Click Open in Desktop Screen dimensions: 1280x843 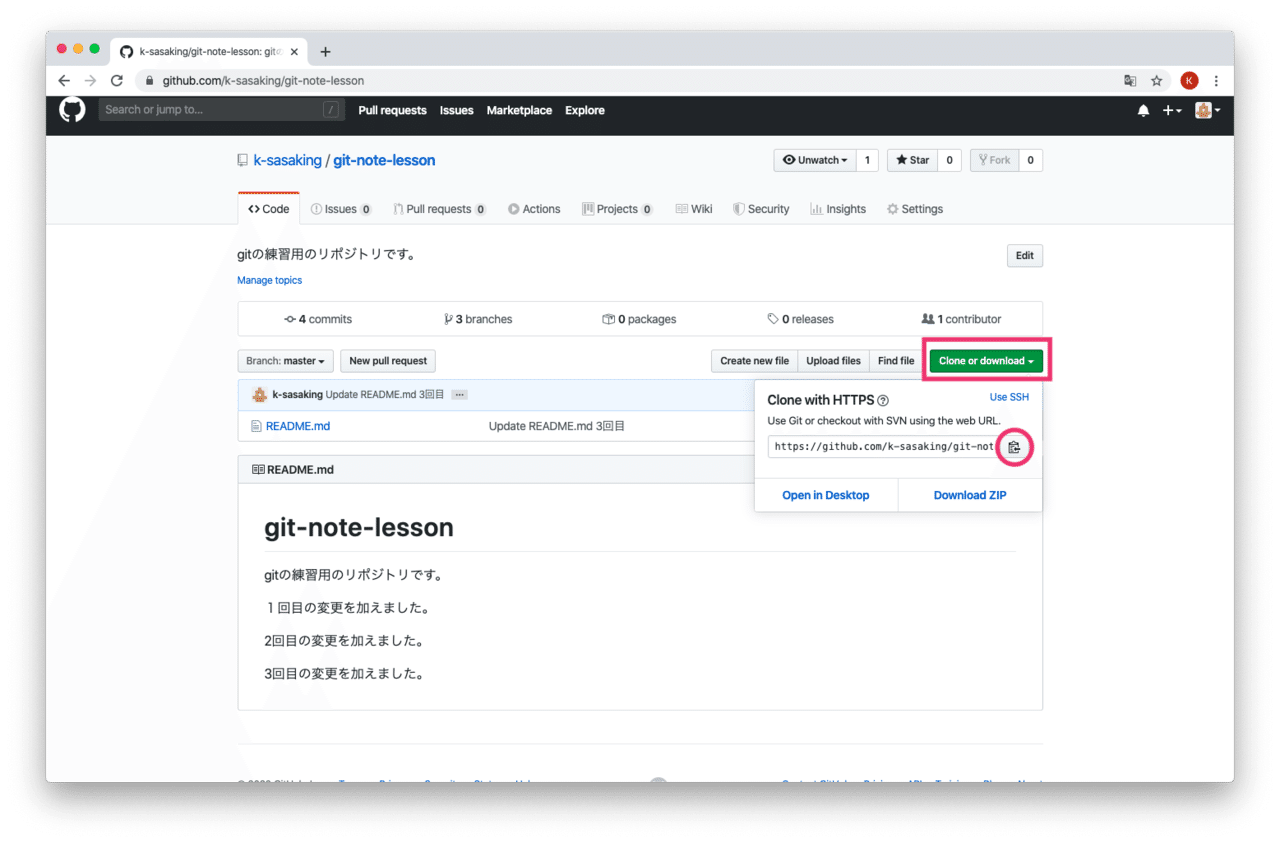click(826, 495)
